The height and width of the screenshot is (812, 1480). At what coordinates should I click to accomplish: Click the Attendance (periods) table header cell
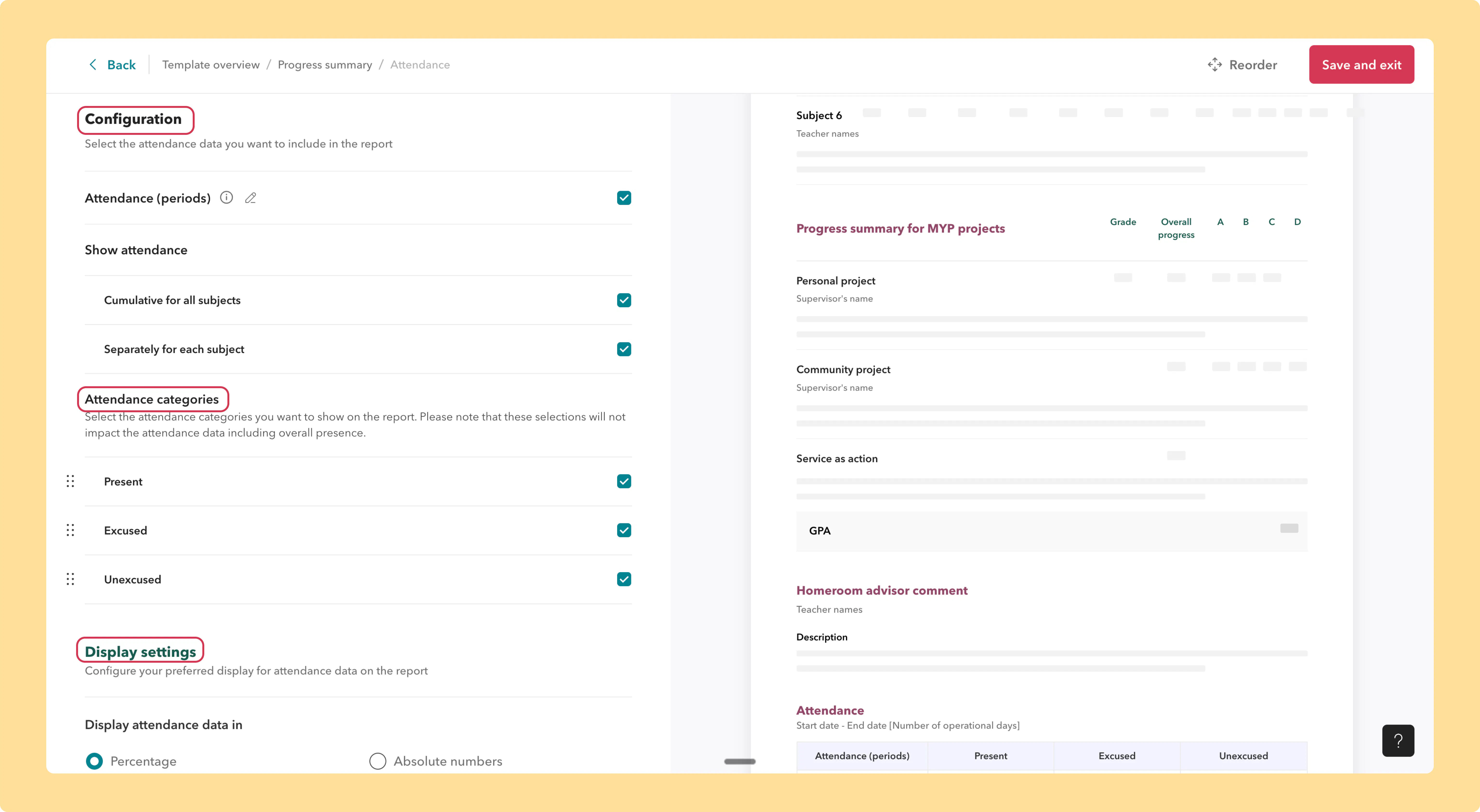(x=862, y=756)
